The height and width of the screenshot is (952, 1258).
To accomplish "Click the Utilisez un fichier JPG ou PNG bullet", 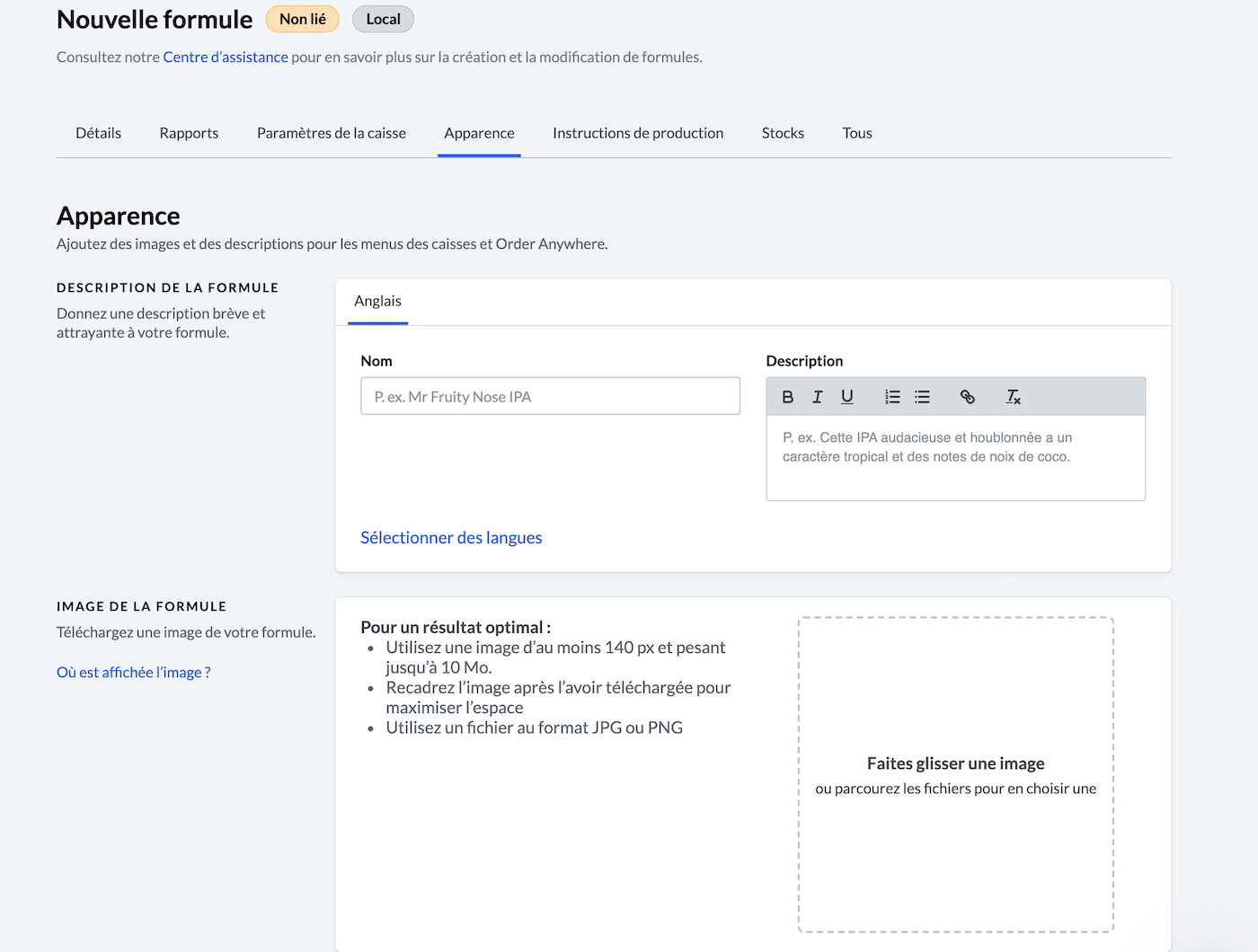I will click(x=534, y=727).
